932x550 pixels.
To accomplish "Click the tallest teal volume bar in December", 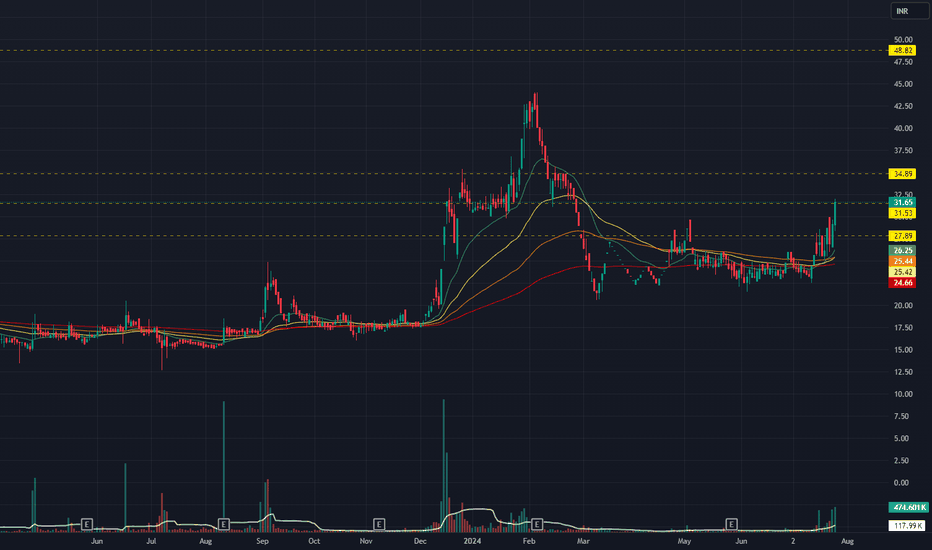I will (443, 465).
